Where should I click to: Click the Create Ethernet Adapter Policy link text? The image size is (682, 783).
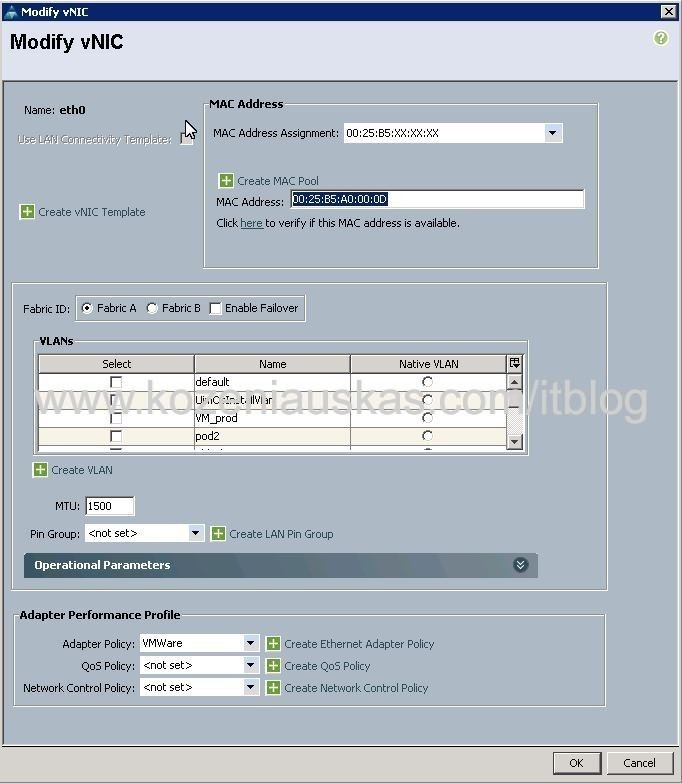click(359, 644)
